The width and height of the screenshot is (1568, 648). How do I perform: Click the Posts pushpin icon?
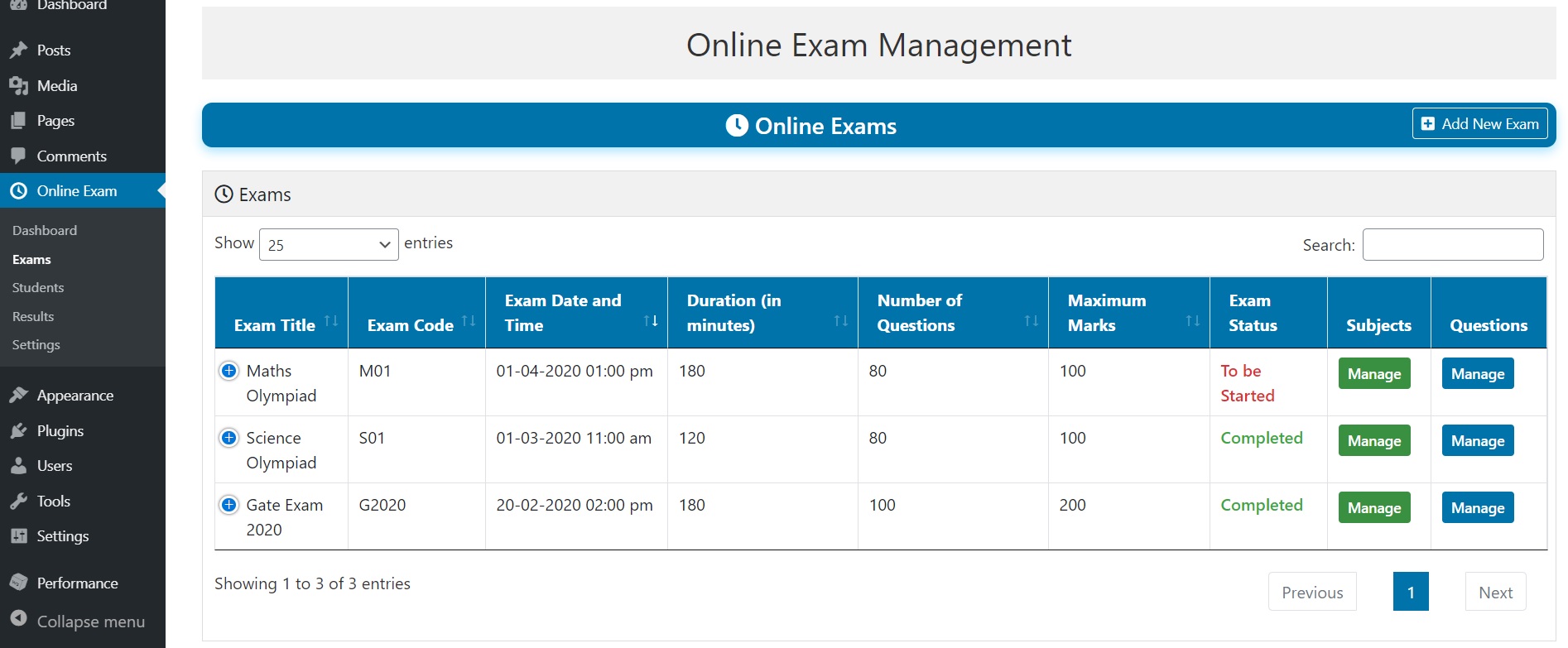pyautogui.click(x=18, y=50)
